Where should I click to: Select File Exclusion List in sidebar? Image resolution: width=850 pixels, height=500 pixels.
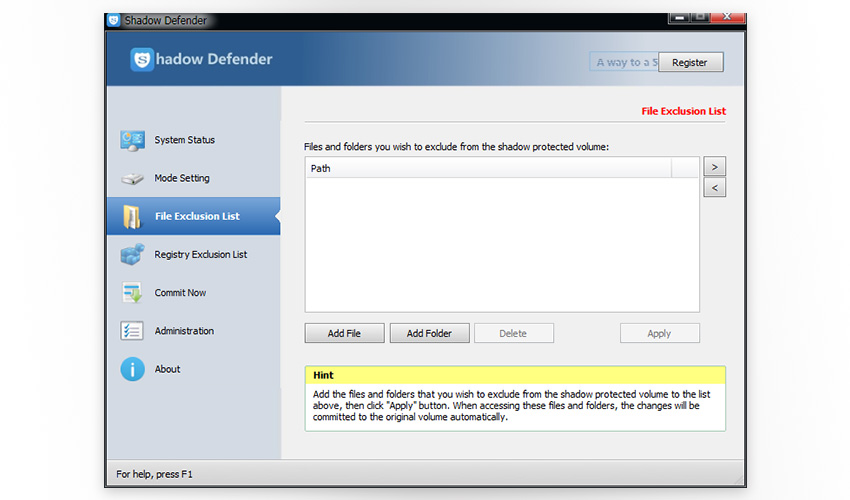pyautogui.click(x=194, y=216)
